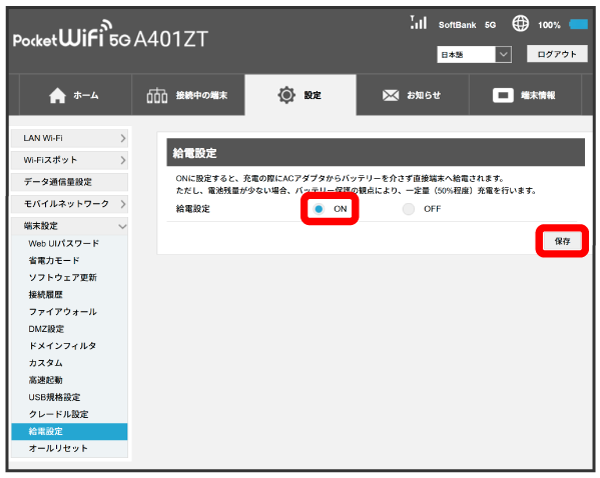Expand the モバイルネットワーク sidebar section

pyautogui.click(x=70, y=204)
